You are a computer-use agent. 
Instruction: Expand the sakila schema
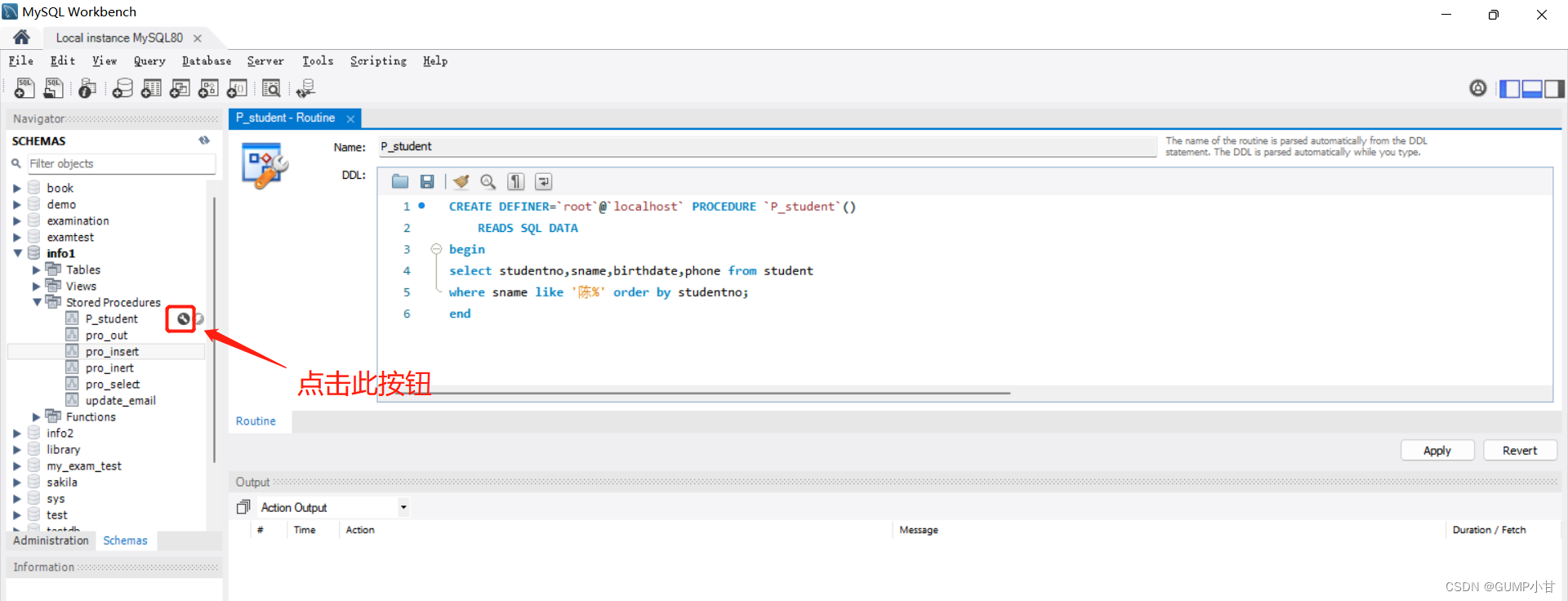17,482
